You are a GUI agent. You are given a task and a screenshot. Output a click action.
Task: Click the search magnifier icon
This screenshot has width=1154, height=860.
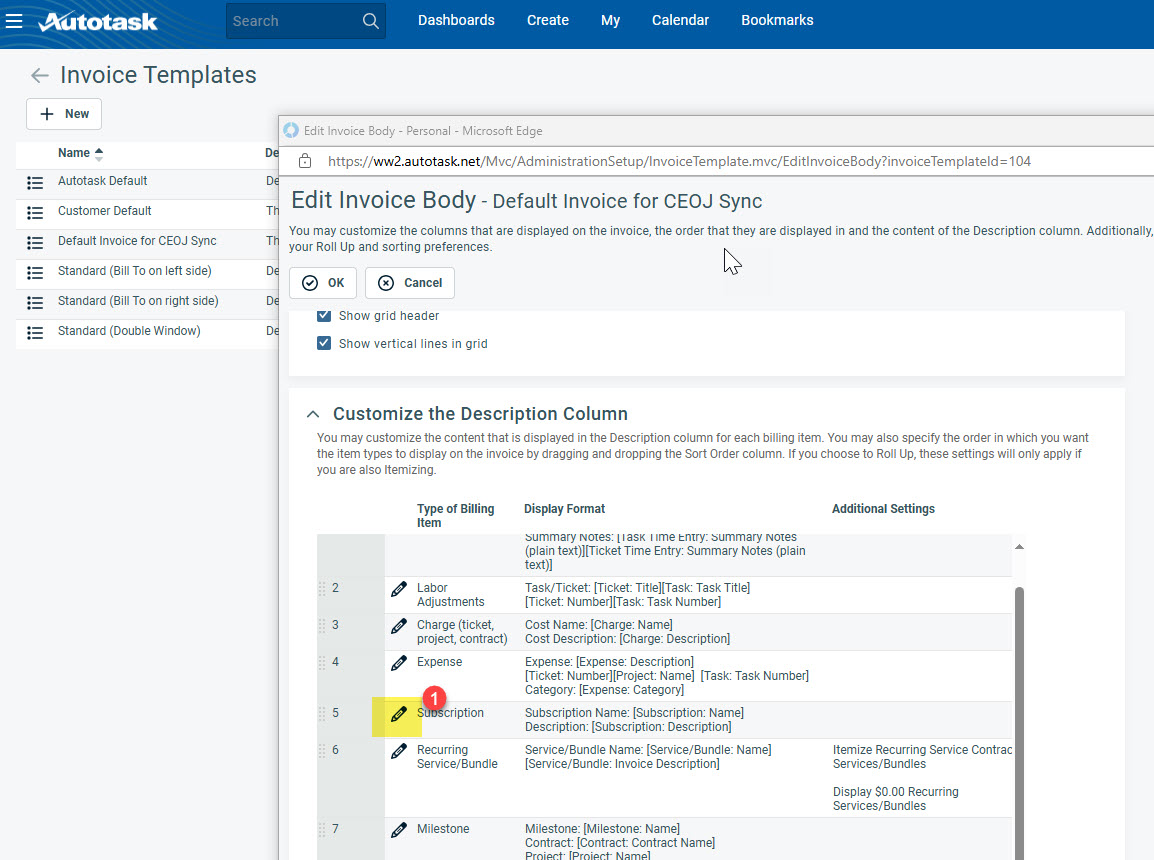click(370, 21)
